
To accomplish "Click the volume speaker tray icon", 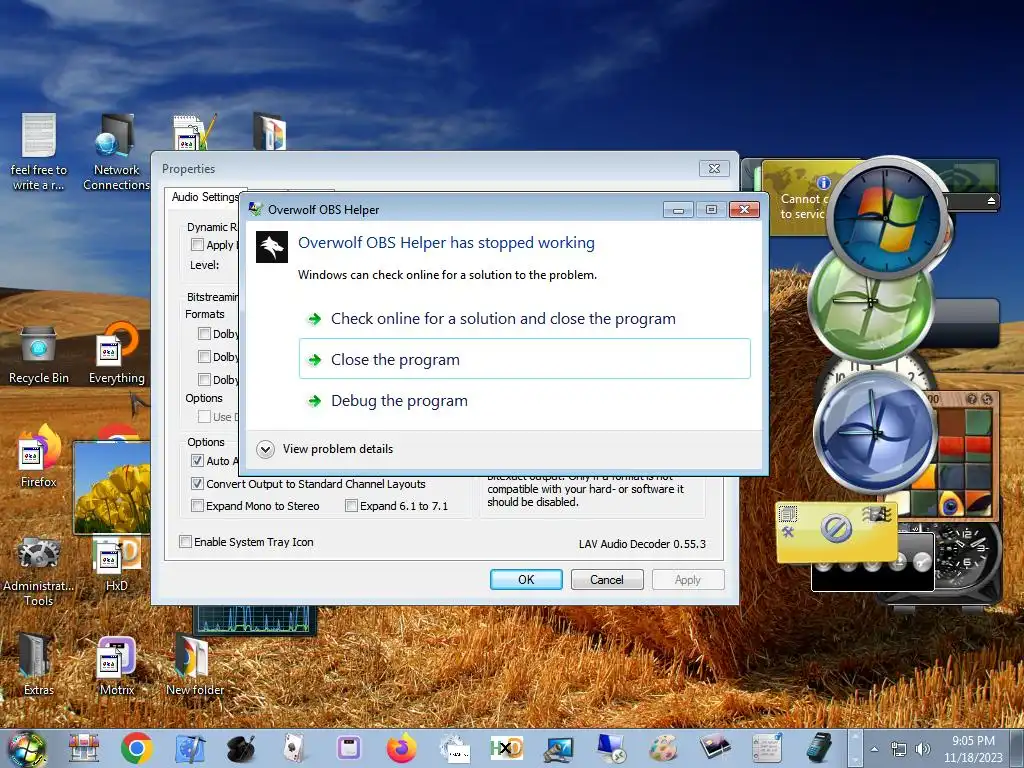I will pos(922,749).
